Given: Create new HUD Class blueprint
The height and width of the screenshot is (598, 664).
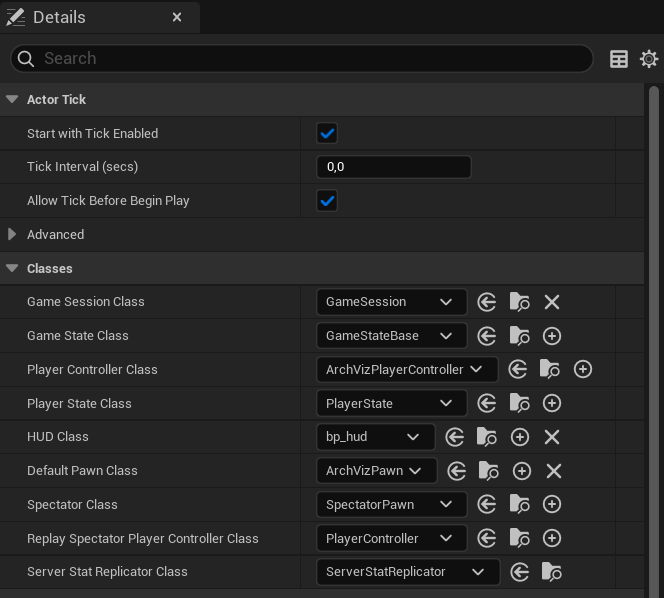Looking at the screenshot, I should pos(520,437).
